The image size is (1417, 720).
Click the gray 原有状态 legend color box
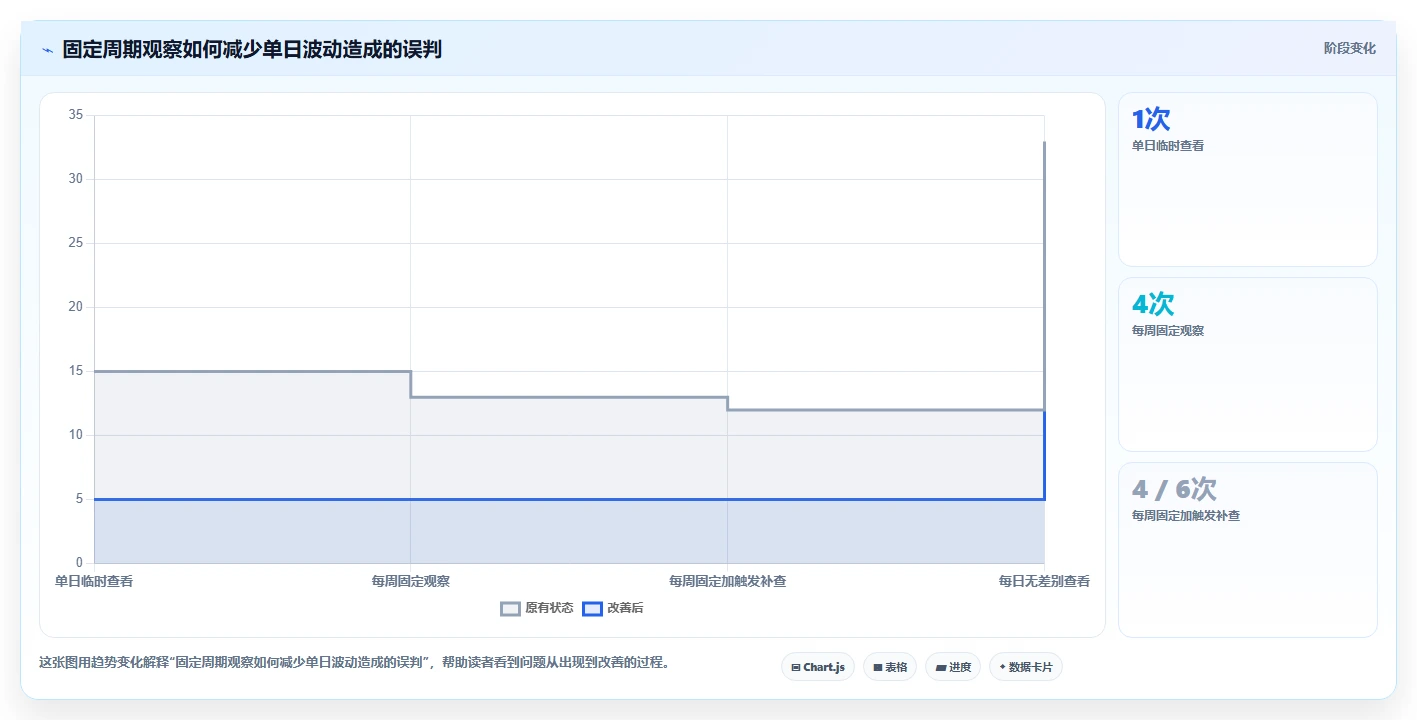(511, 608)
